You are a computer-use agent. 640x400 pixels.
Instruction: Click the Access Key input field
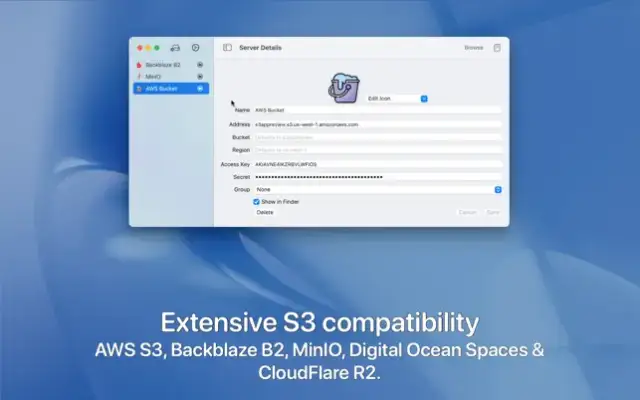point(378,164)
